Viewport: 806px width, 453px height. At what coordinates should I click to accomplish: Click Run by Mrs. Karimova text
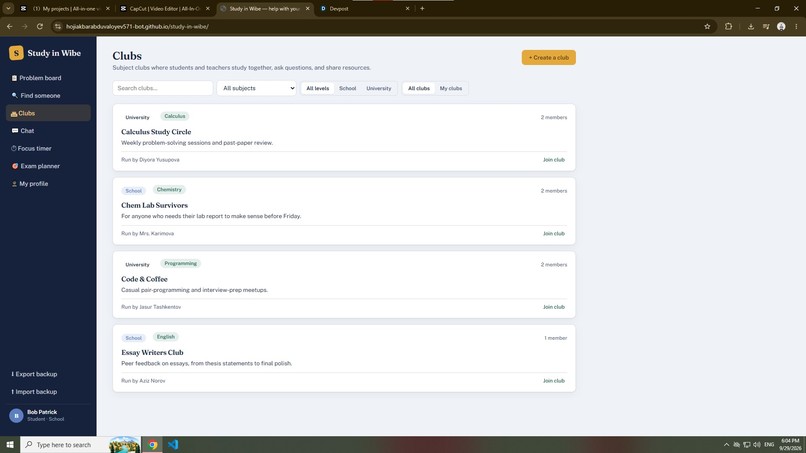(x=148, y=233)
